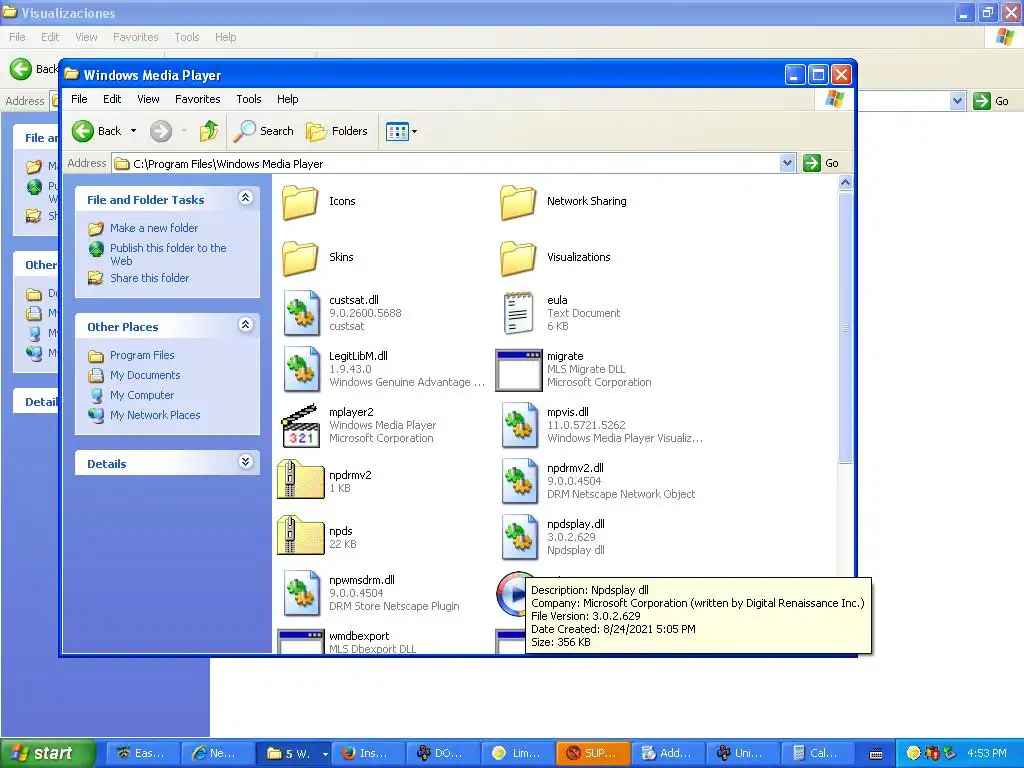This screenshot has height=768, width=1024.
Task: Open the Help menu in Visualizaciones window
Action: (226, 37)
